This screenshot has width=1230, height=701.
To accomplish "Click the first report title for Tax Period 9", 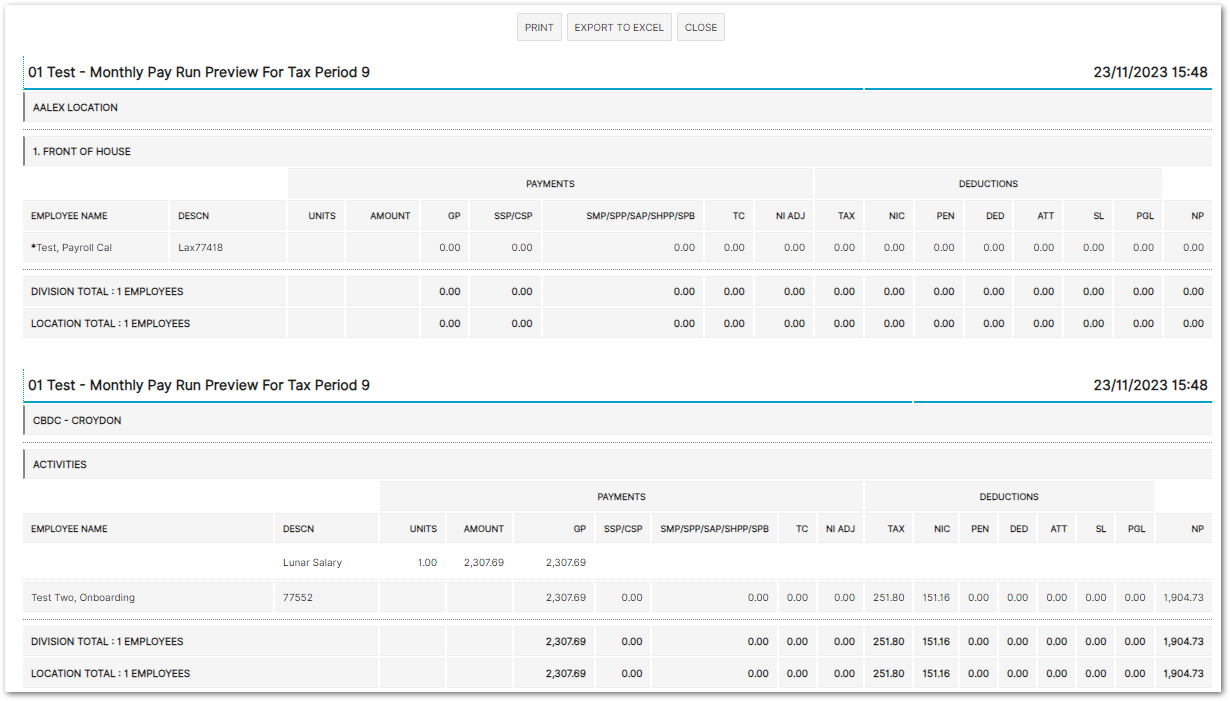I will pyautogui.click(x=199, y=72).
